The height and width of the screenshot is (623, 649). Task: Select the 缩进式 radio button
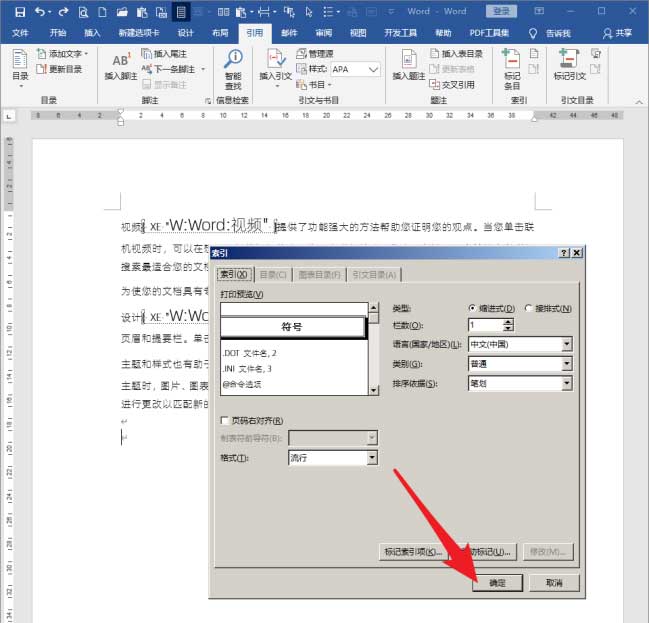coord(473,308)
